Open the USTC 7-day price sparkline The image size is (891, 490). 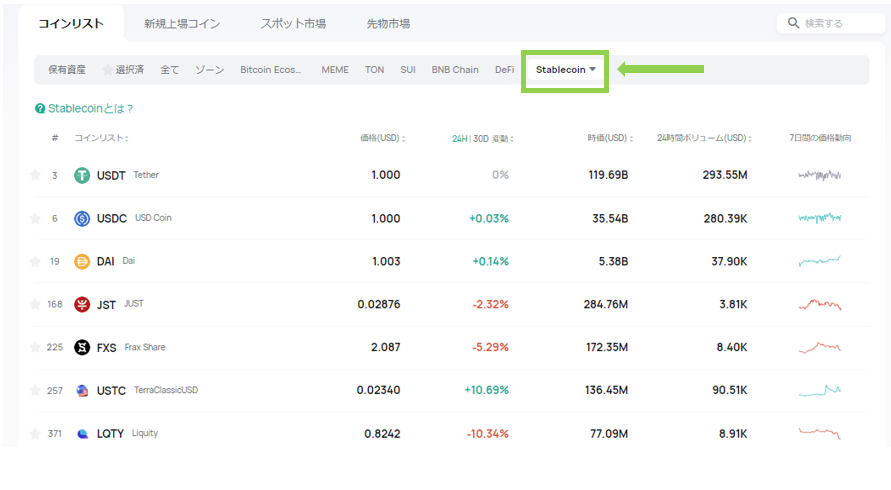[819, 391]
